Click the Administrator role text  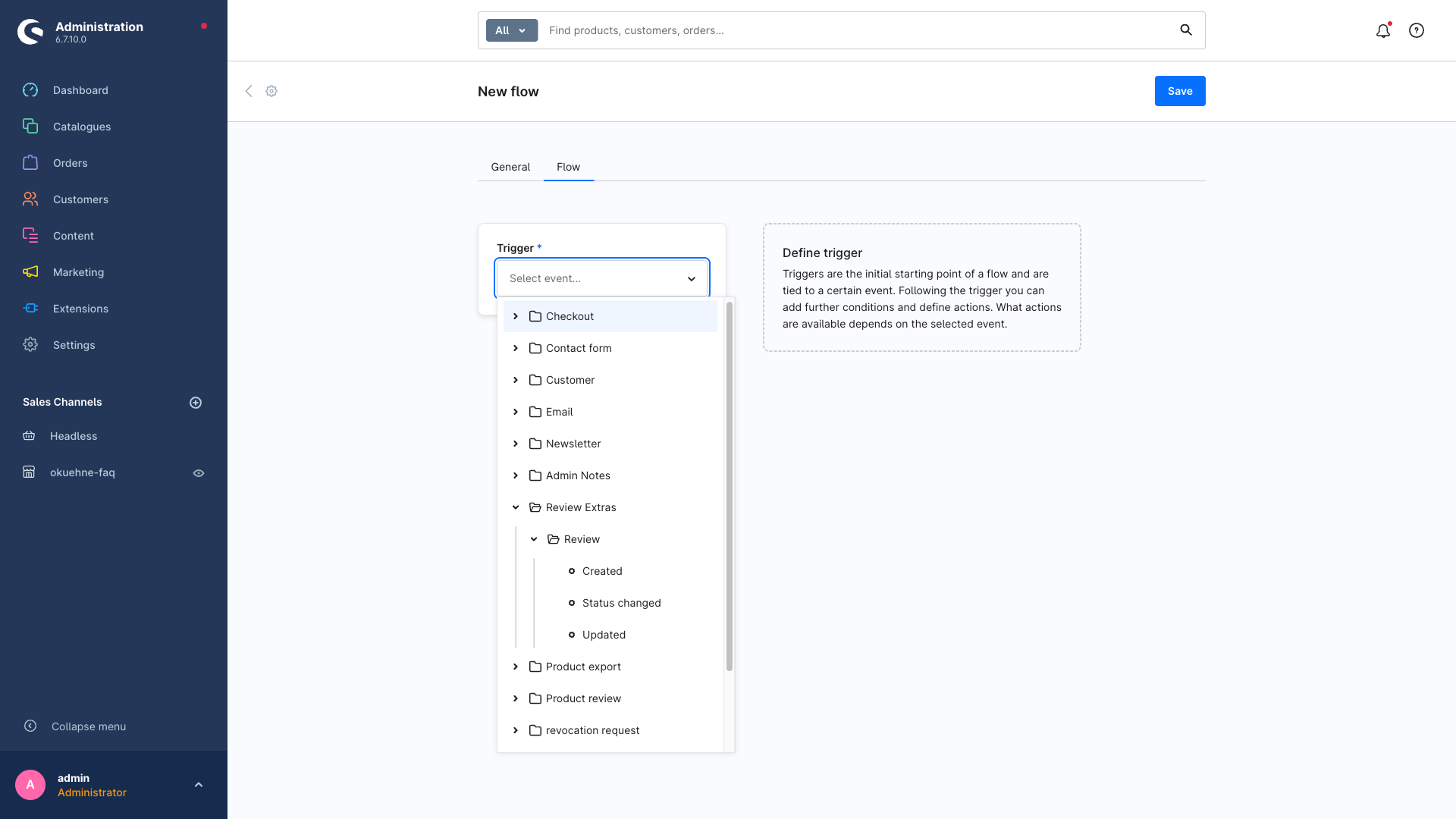[92, 792]
